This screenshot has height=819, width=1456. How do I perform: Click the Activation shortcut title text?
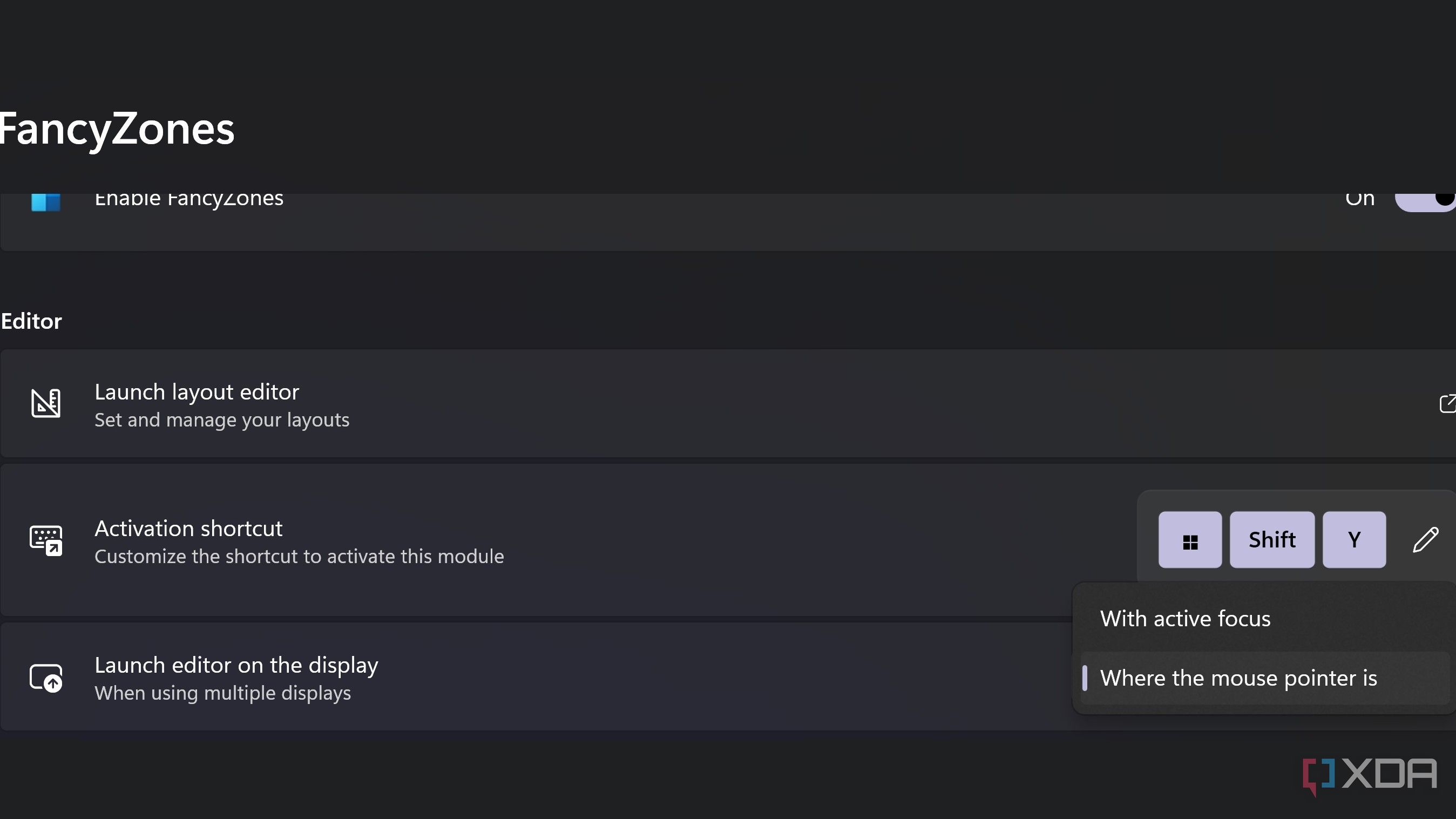point(188,529)
